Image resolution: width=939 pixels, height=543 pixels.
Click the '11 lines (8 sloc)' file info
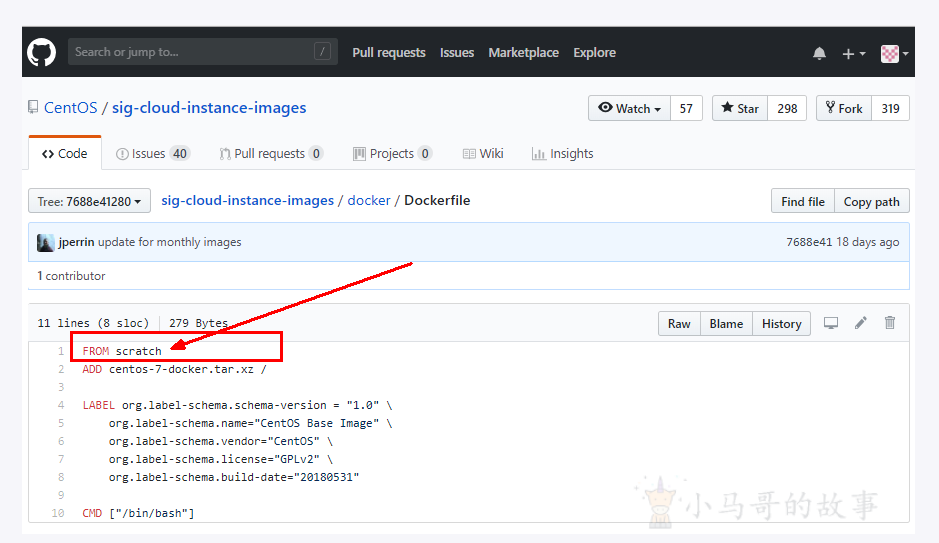[93, 323]
